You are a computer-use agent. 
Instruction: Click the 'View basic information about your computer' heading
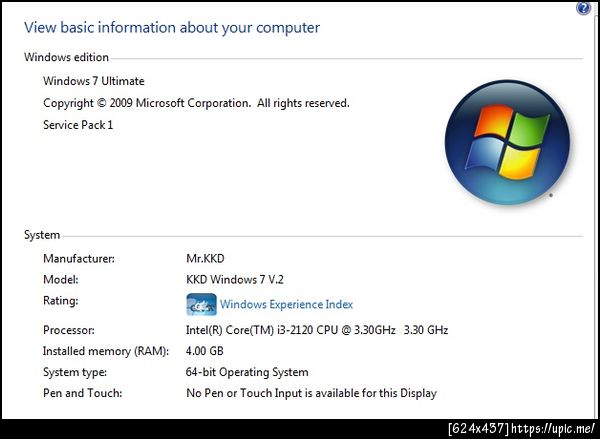pyautogui.click(x=172, y=27)
